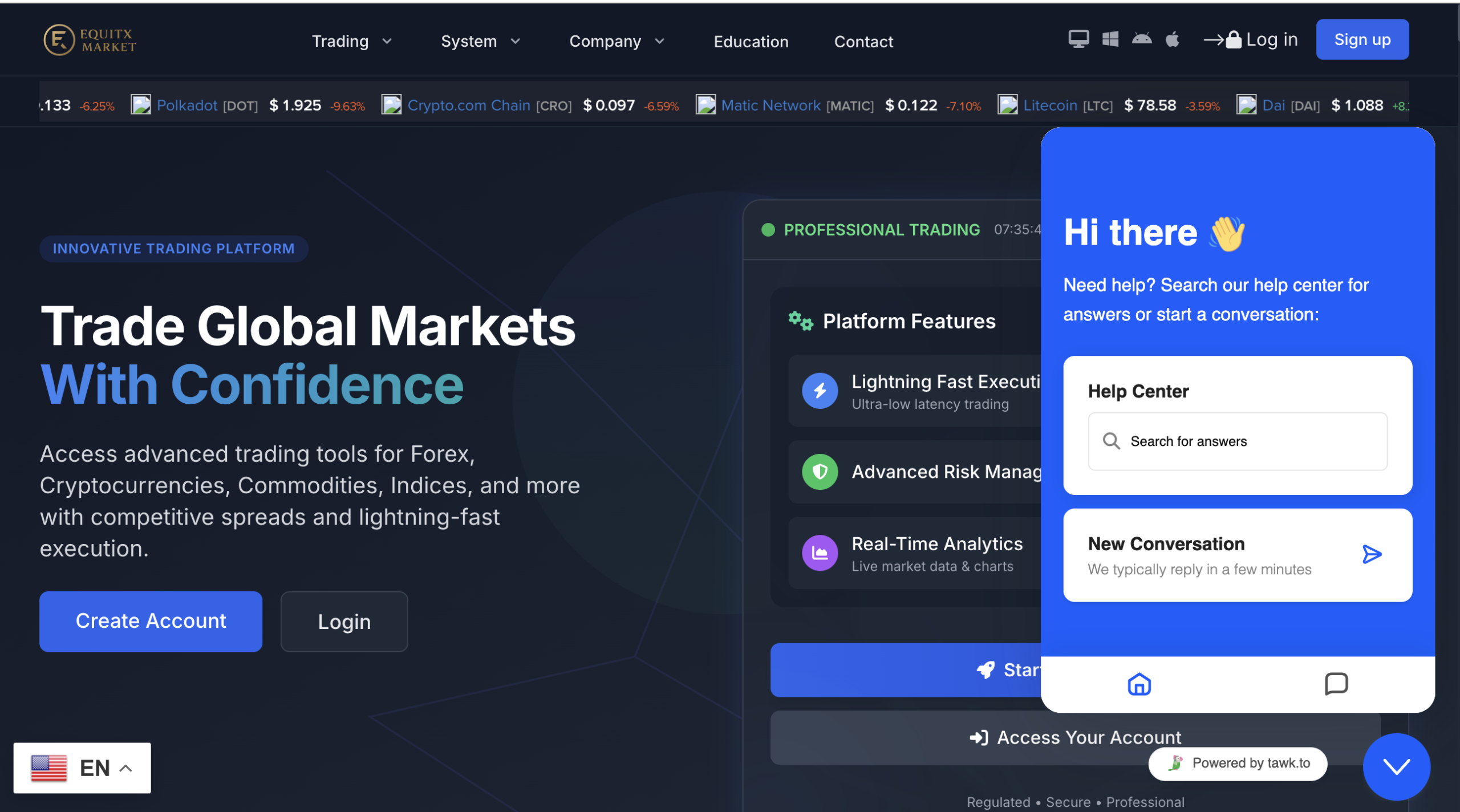Image resolution: width=1460 pixels, height=812 pixels.
Task: Select the Contact menu item
Action: point(863,40)
